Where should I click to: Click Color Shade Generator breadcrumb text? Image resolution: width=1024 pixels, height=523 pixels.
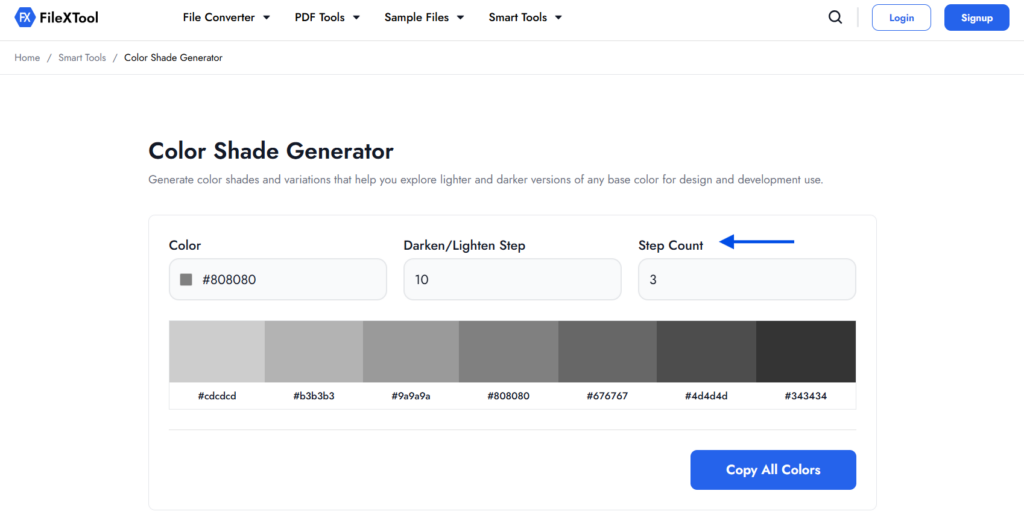[x=173, y=57]
